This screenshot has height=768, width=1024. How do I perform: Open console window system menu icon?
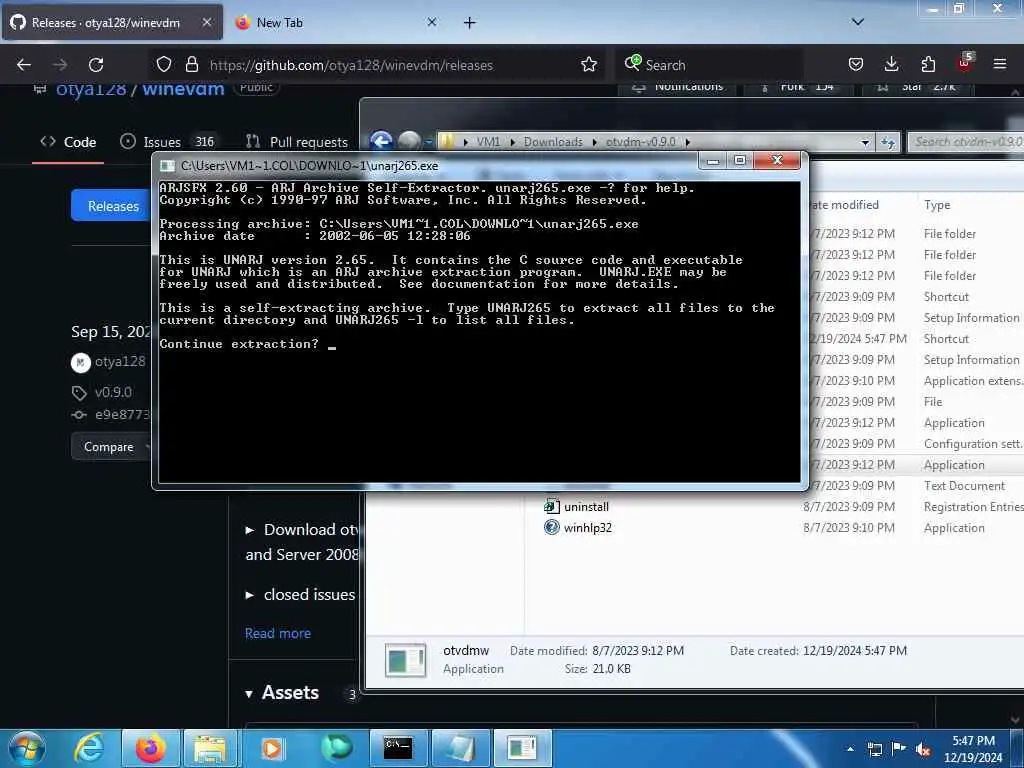[x=168, y=166]
